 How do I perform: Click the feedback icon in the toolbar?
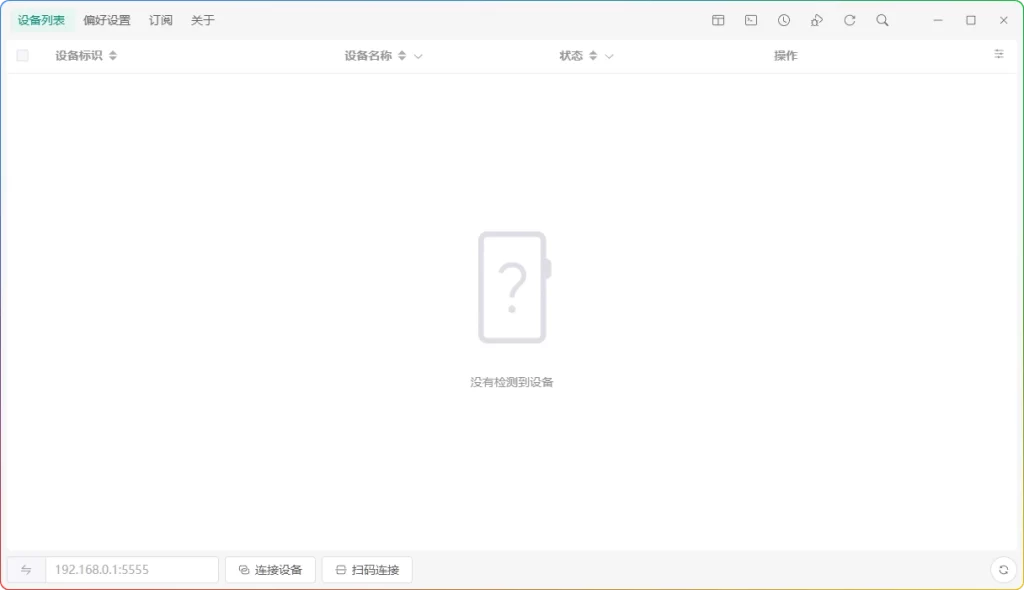point(817,20)
